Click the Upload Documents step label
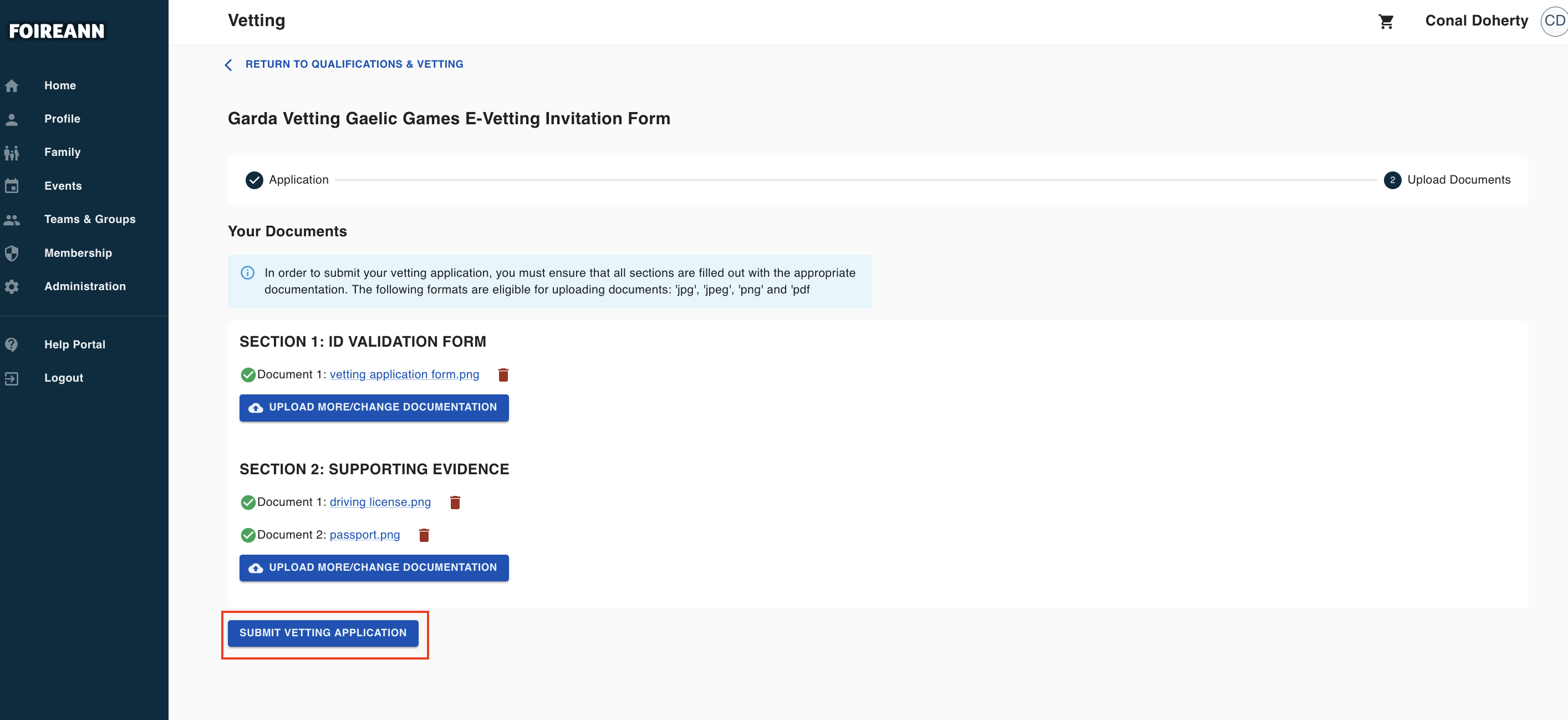1568x720 pixels. [x=1458, y=180]
